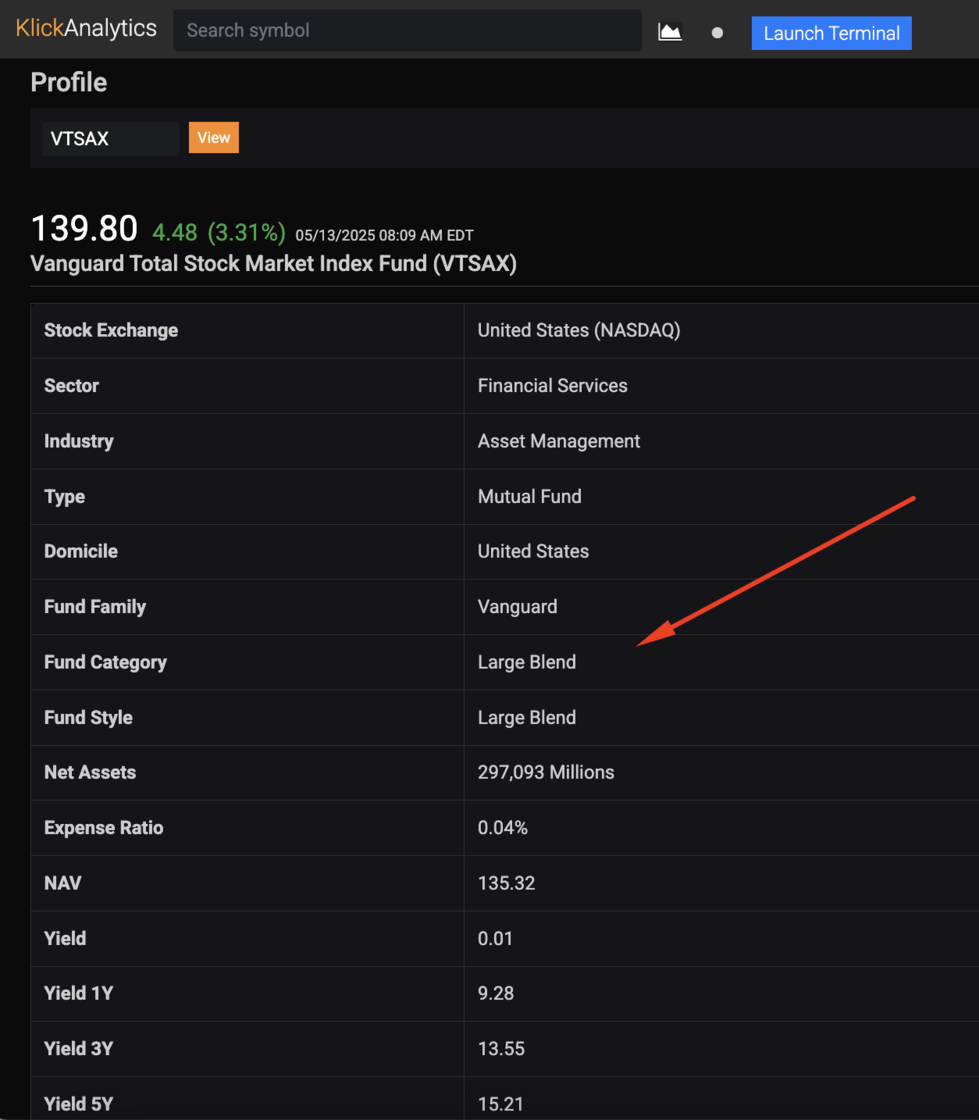Select the Vanguard Total Stock Market Index Fund title
The image size is (979, 1120).
coord(273,264)
